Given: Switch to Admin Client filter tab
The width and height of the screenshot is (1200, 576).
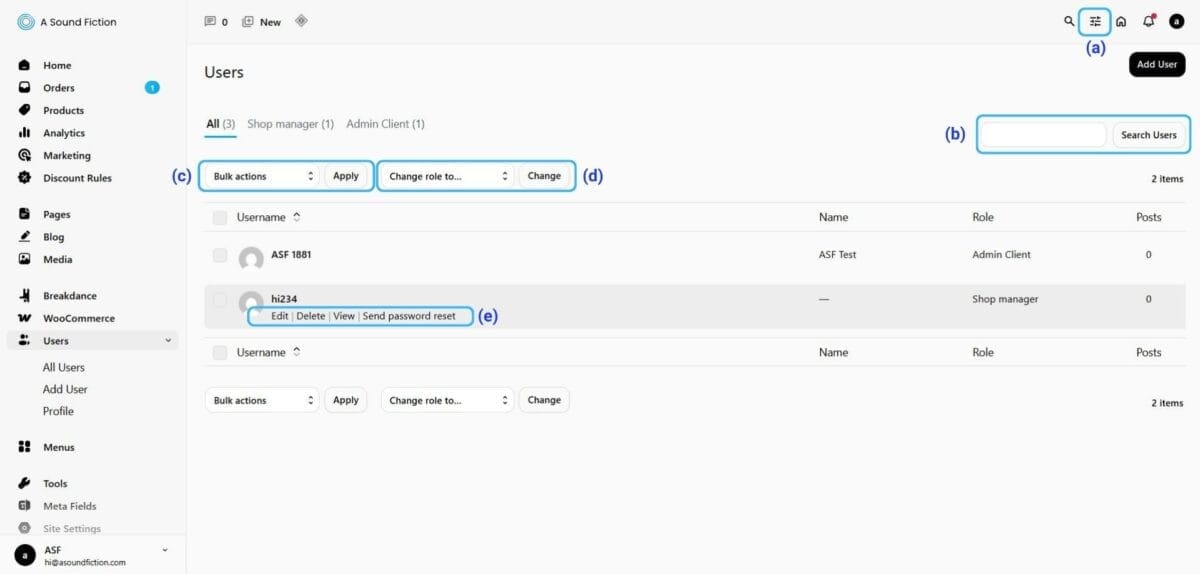Looking at the screenshot, I should click(x=385, y=124).
